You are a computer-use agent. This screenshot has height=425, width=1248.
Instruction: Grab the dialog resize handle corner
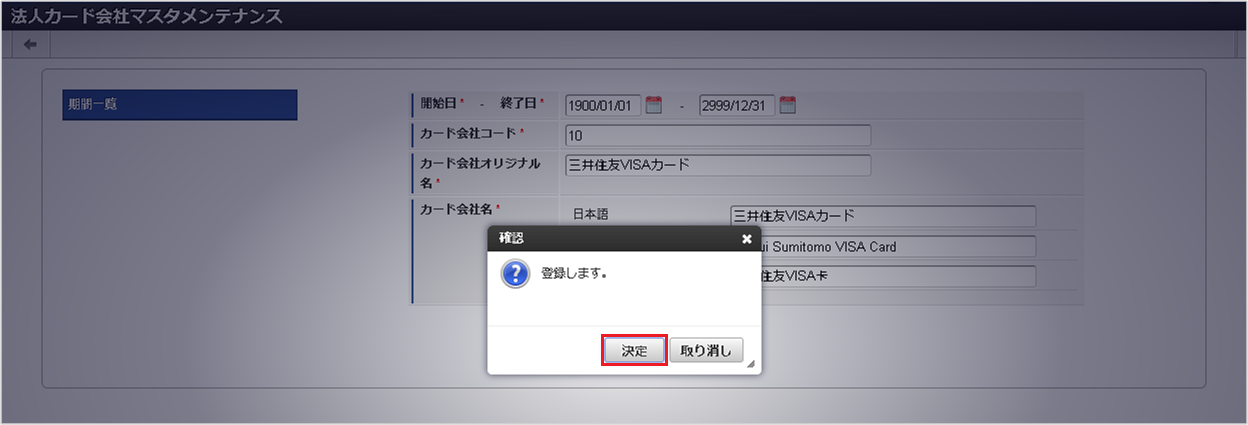[752, 365]
